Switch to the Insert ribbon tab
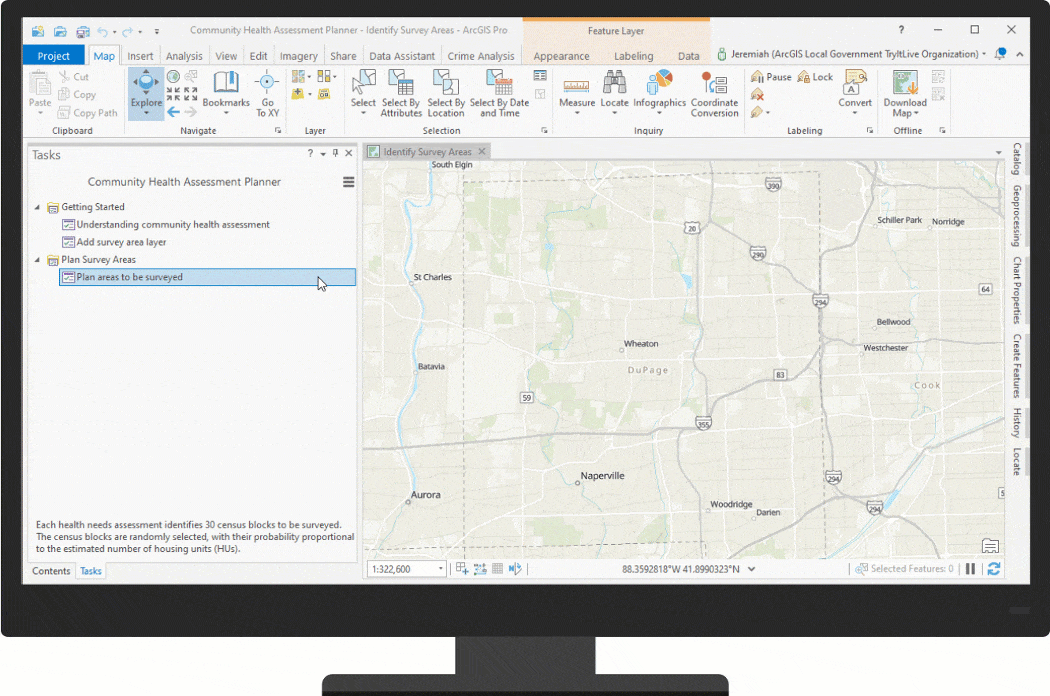Viewport: 1050px width, 696px height. click(140, 56)
